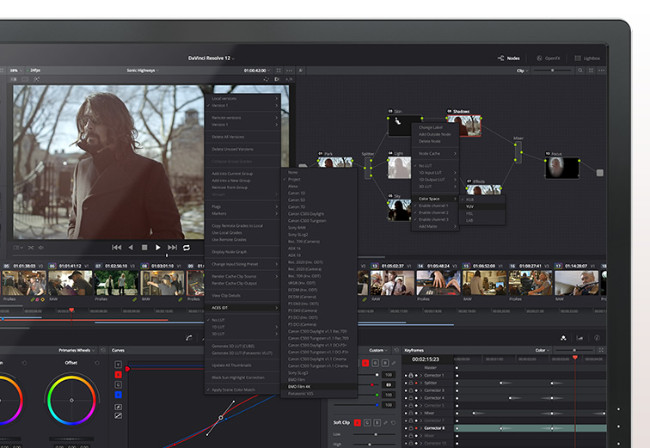Click the Offset color wheel center
650x448 pixels.
(72, 400)
